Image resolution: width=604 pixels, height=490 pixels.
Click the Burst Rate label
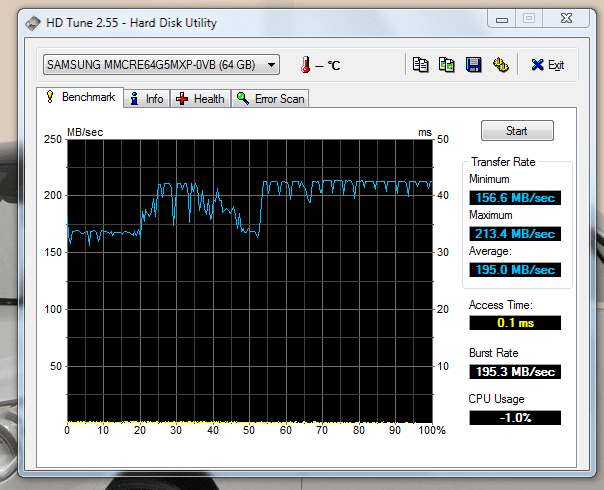pyautogui.click(x=493, y=353)
